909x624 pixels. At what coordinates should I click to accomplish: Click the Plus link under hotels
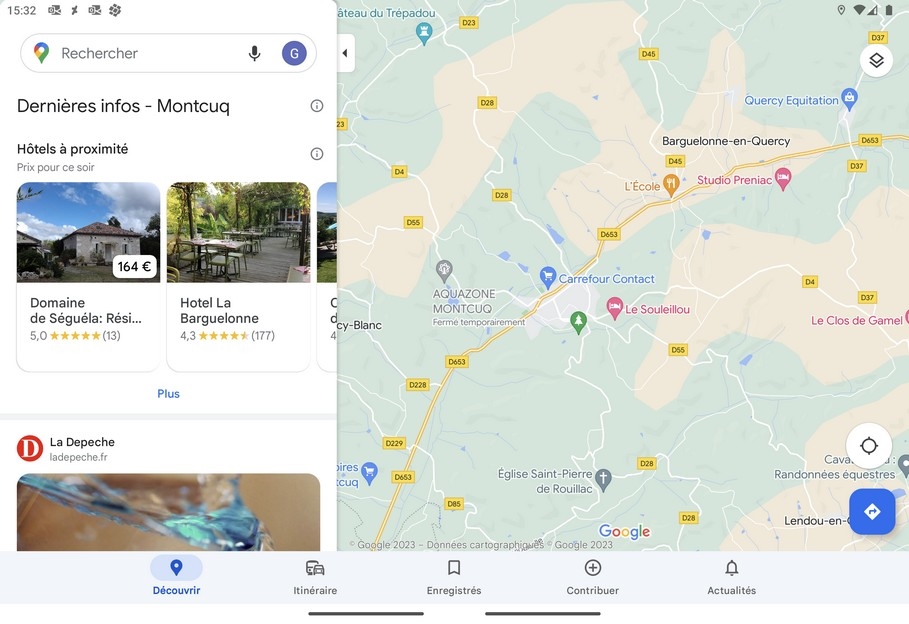(168, 393)
